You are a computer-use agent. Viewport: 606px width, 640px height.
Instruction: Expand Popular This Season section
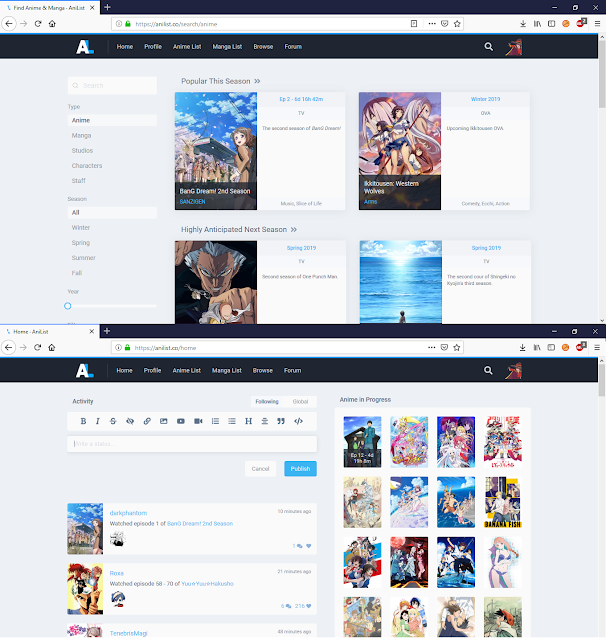[x=221, y=81]
